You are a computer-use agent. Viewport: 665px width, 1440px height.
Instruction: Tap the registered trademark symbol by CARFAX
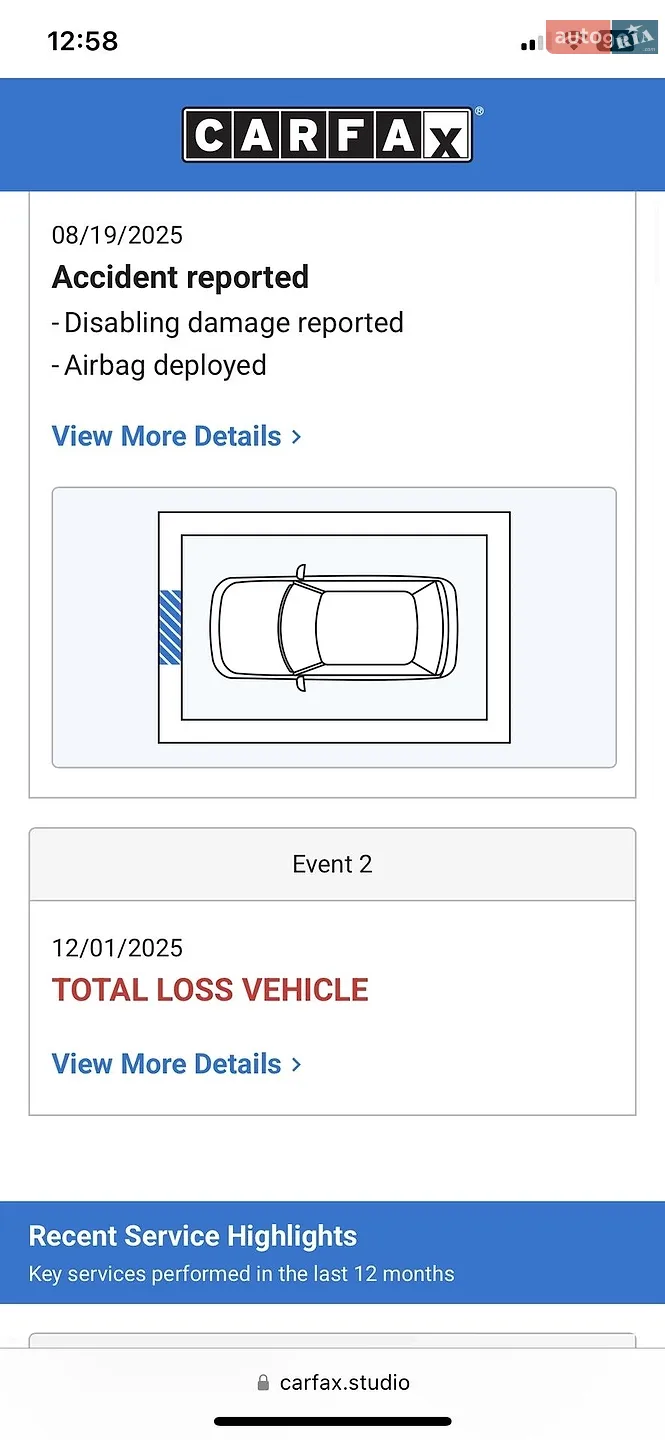pyautogui.click(x=478, y=112)
